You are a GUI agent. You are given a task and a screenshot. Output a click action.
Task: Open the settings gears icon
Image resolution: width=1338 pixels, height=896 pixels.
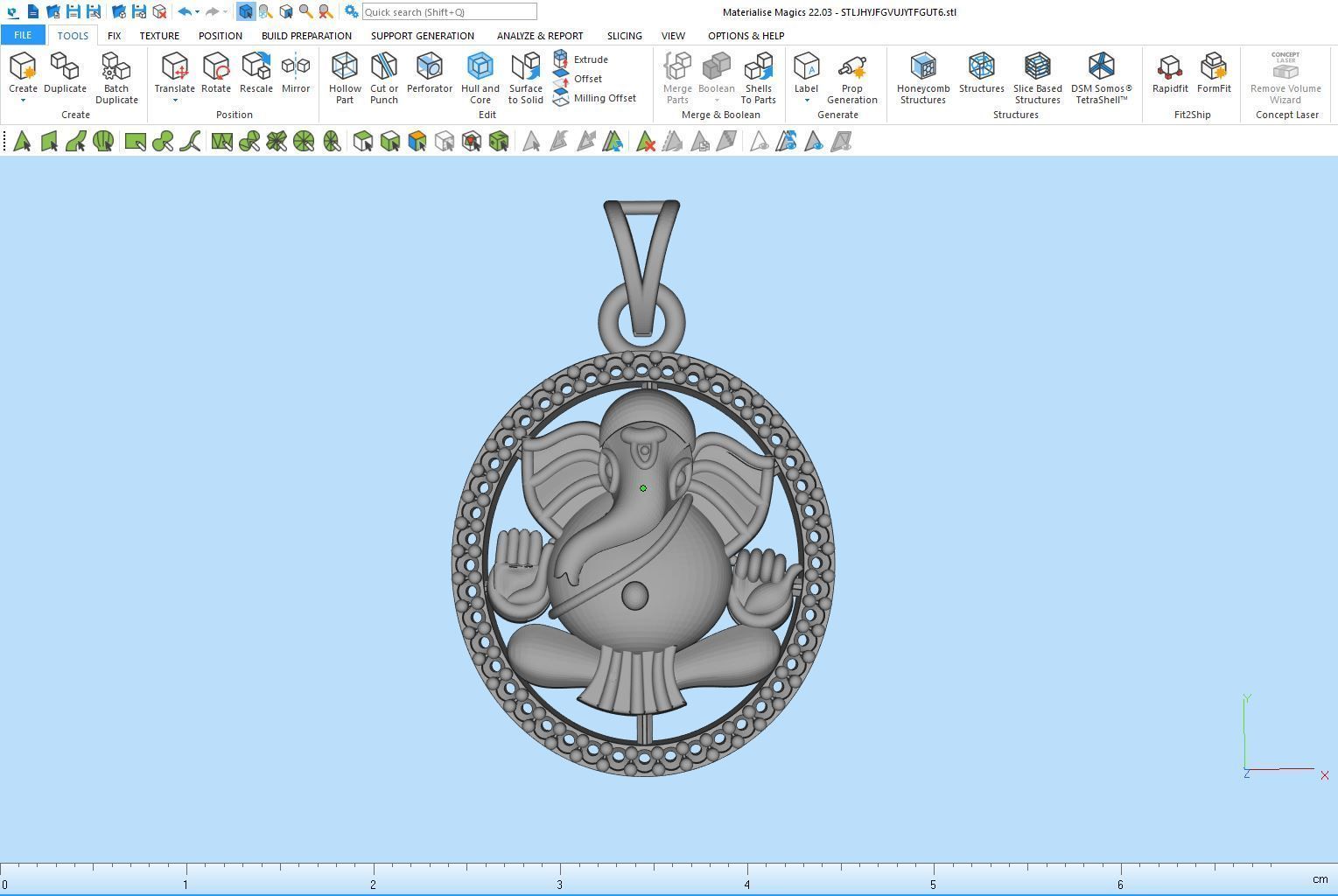pos(351,12)
